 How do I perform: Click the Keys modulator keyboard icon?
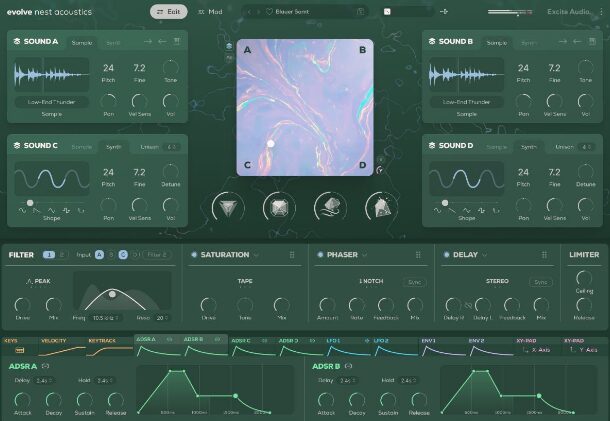(19, 350)
